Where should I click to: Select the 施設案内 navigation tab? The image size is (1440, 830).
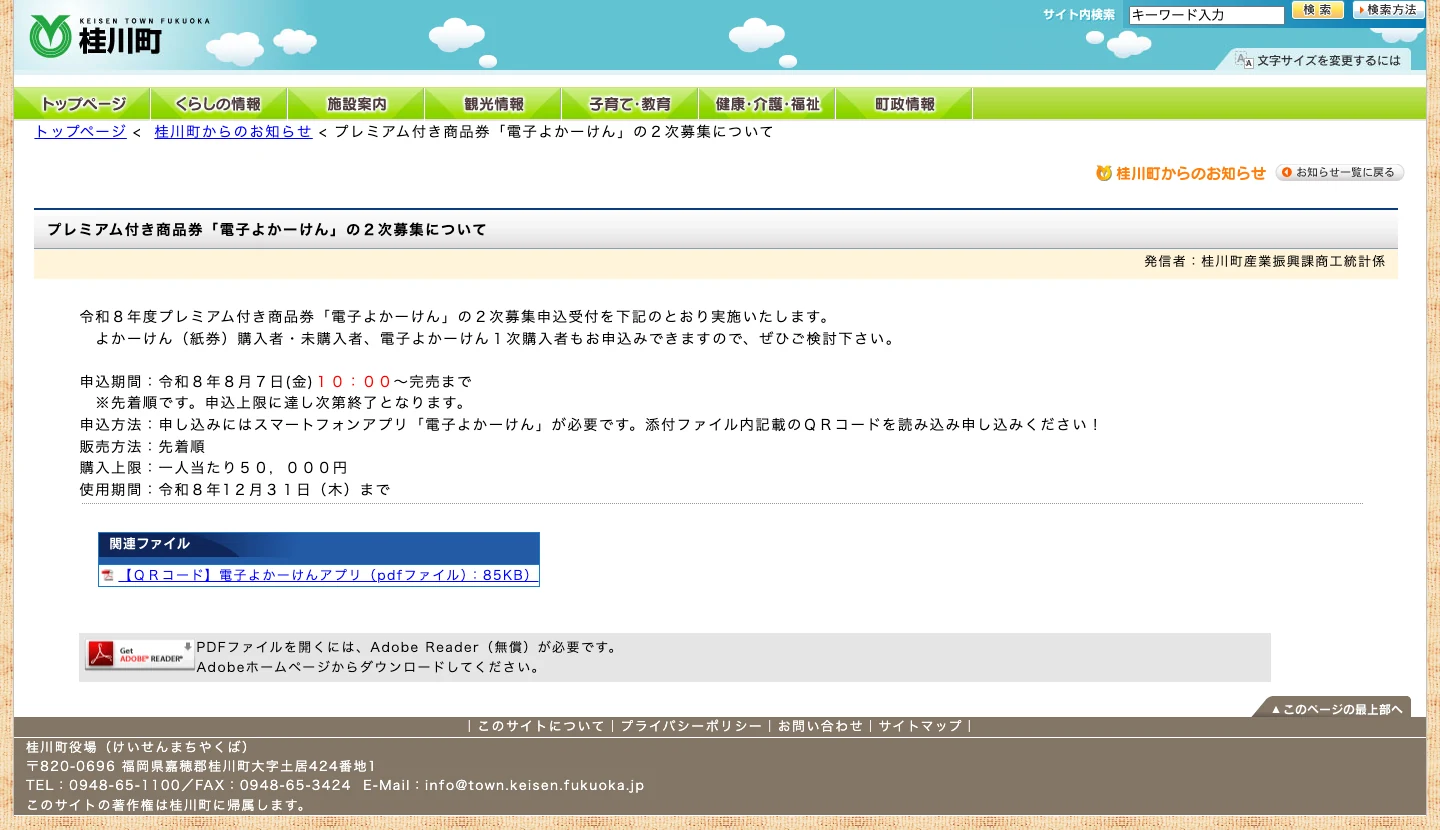pos(356,104)
